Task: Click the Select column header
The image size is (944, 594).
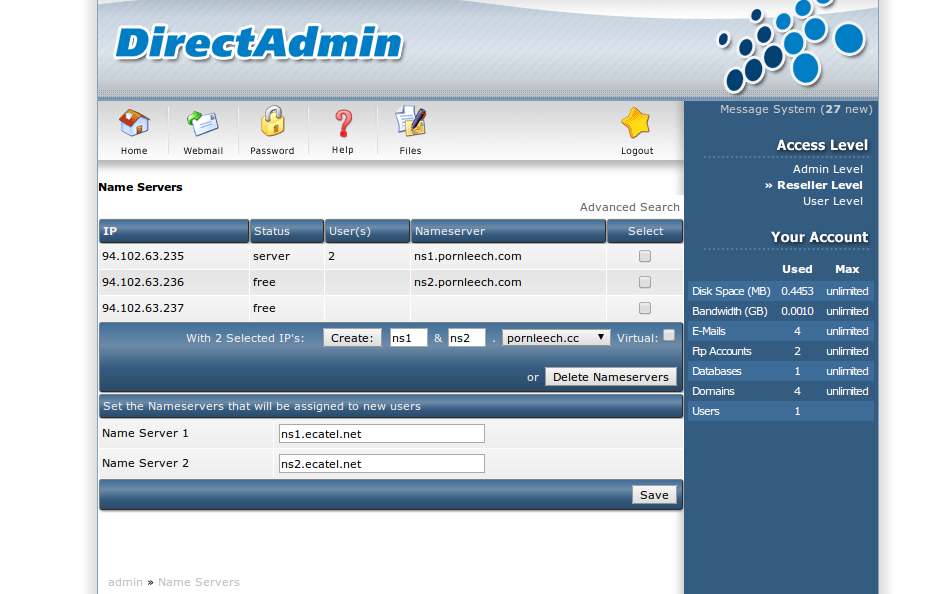Action: [x=645, y=231]
